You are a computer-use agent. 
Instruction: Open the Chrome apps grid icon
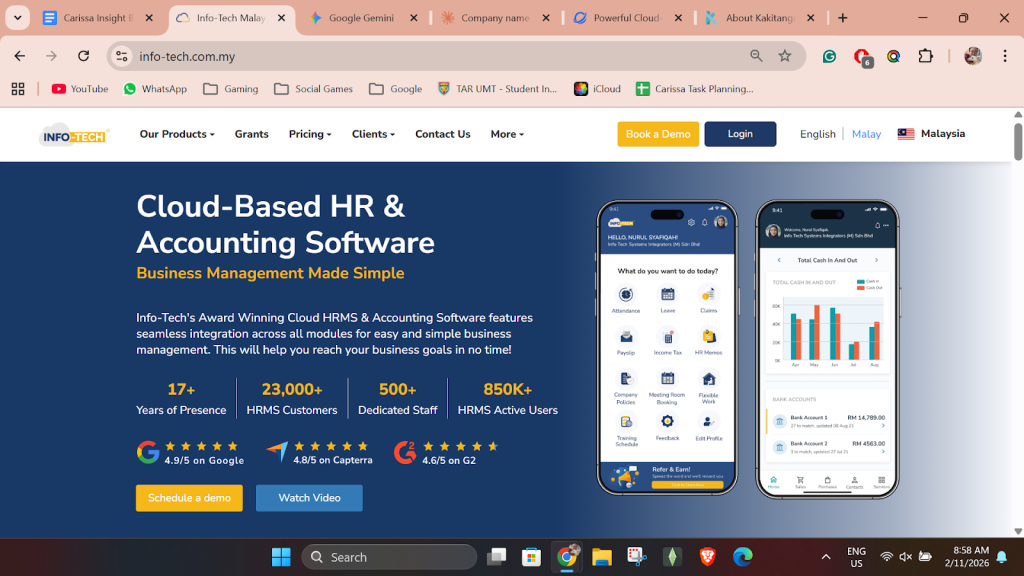pyautogui.click(x=18, y=89)
